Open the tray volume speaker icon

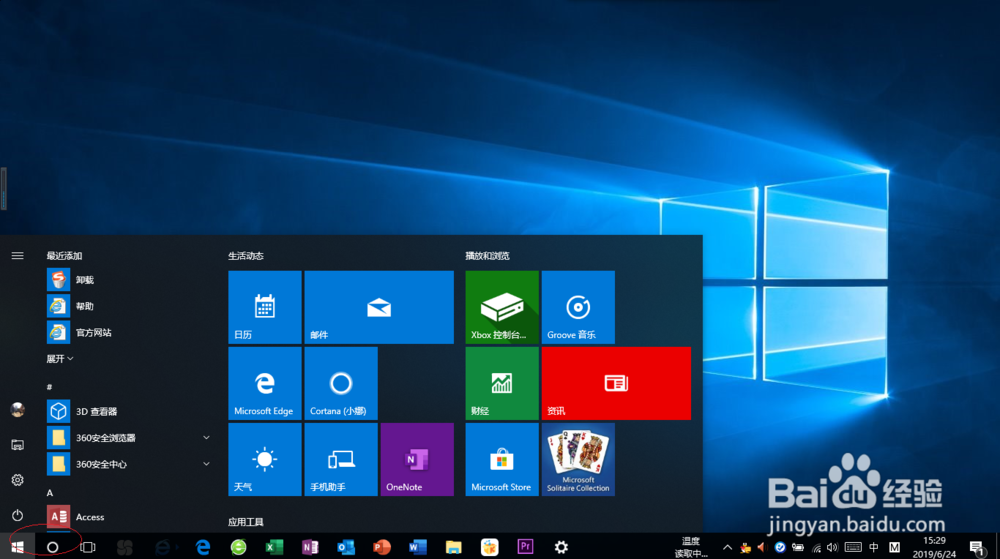coord(832,548)
